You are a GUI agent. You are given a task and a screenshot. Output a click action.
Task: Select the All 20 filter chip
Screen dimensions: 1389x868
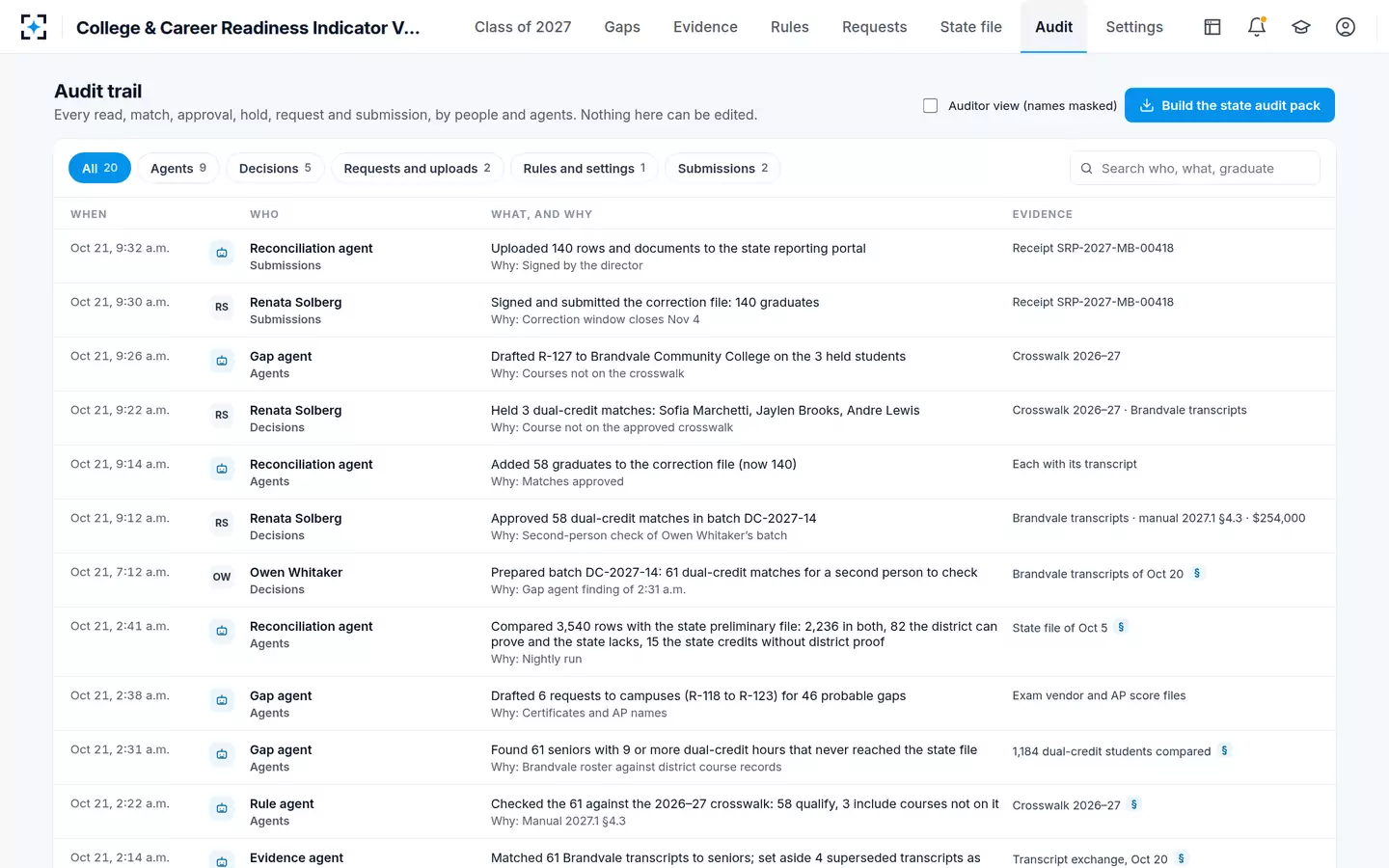99,168
